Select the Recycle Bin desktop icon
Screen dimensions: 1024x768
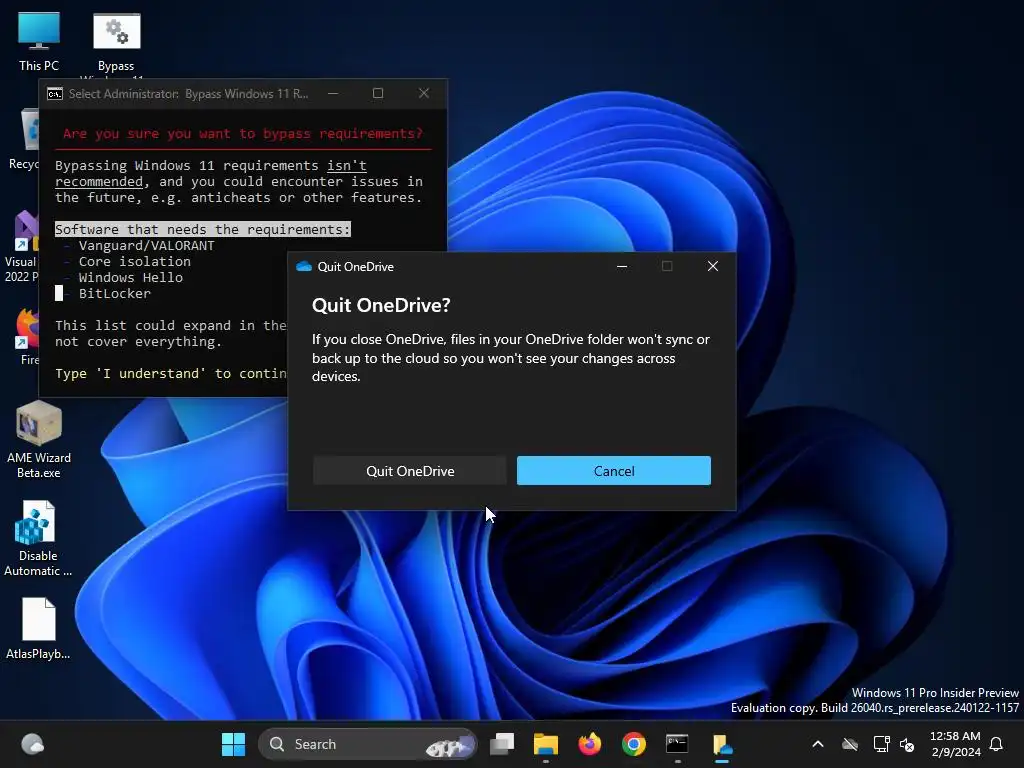tap(25, 140)
